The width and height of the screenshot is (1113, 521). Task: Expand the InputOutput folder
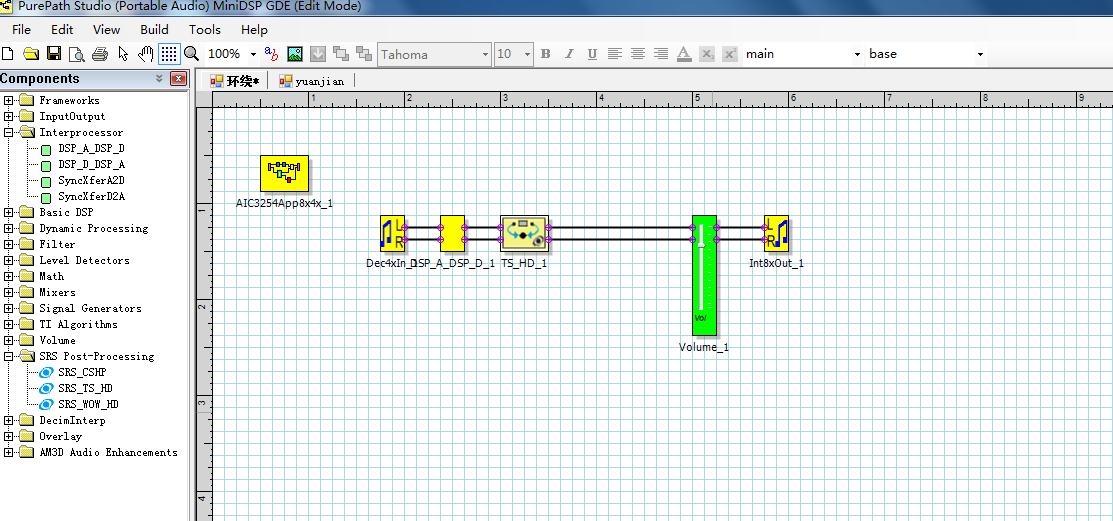pyautogui.click(x=9, y=116)
